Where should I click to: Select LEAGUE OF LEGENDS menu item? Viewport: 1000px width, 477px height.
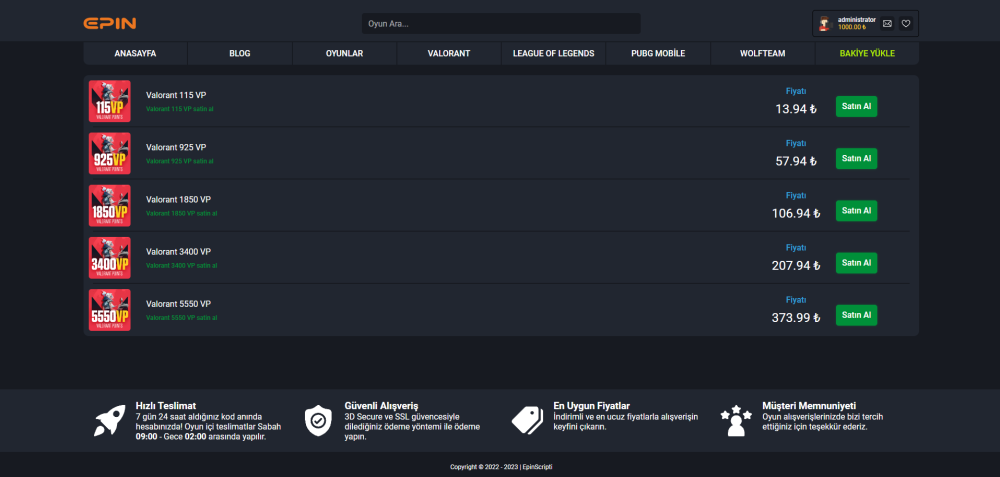(x=554, y=54)
